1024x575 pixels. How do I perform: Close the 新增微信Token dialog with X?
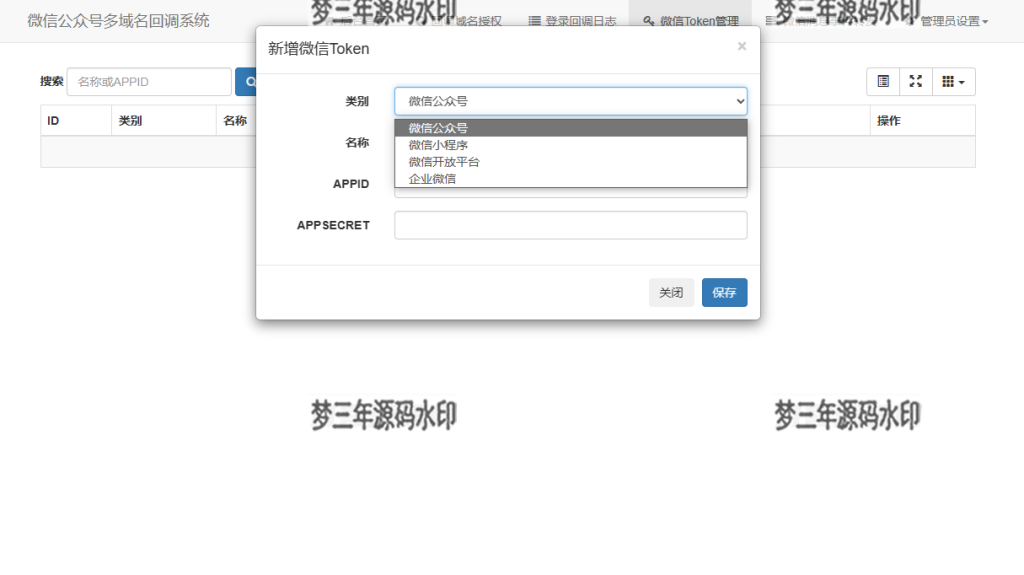point(741,46)
